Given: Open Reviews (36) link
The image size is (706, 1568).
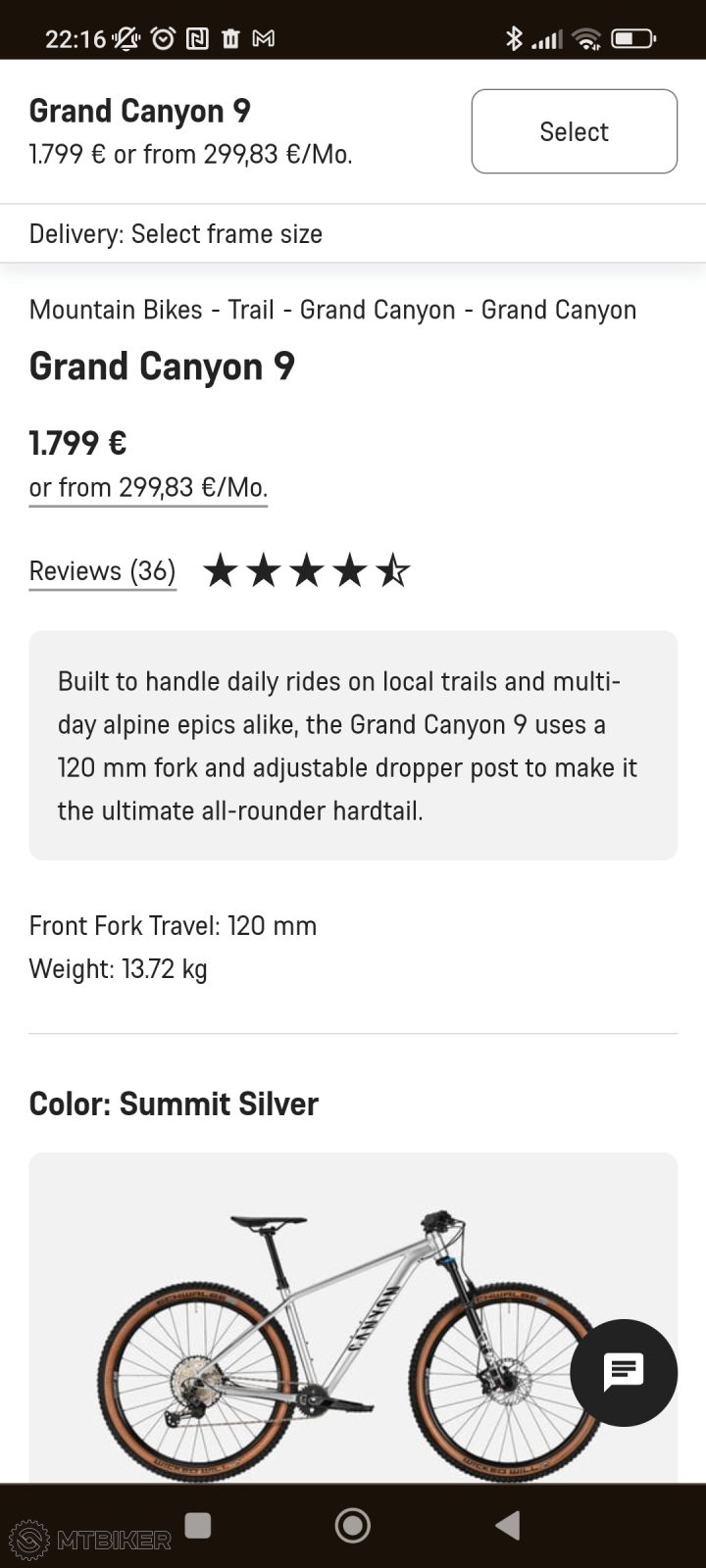Looking at the screenshot, I should [x=102, y=570].
